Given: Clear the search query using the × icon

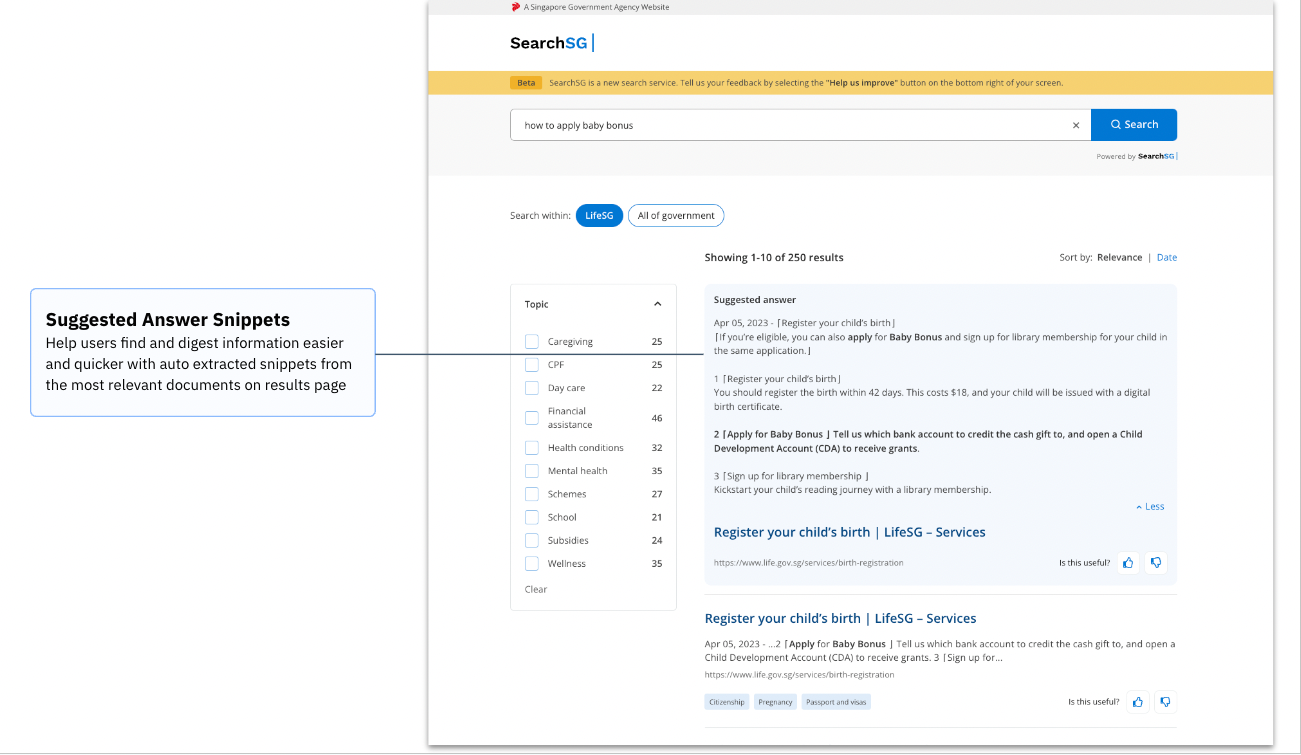Looking at the screenshot, I should tap(1075, 124).
